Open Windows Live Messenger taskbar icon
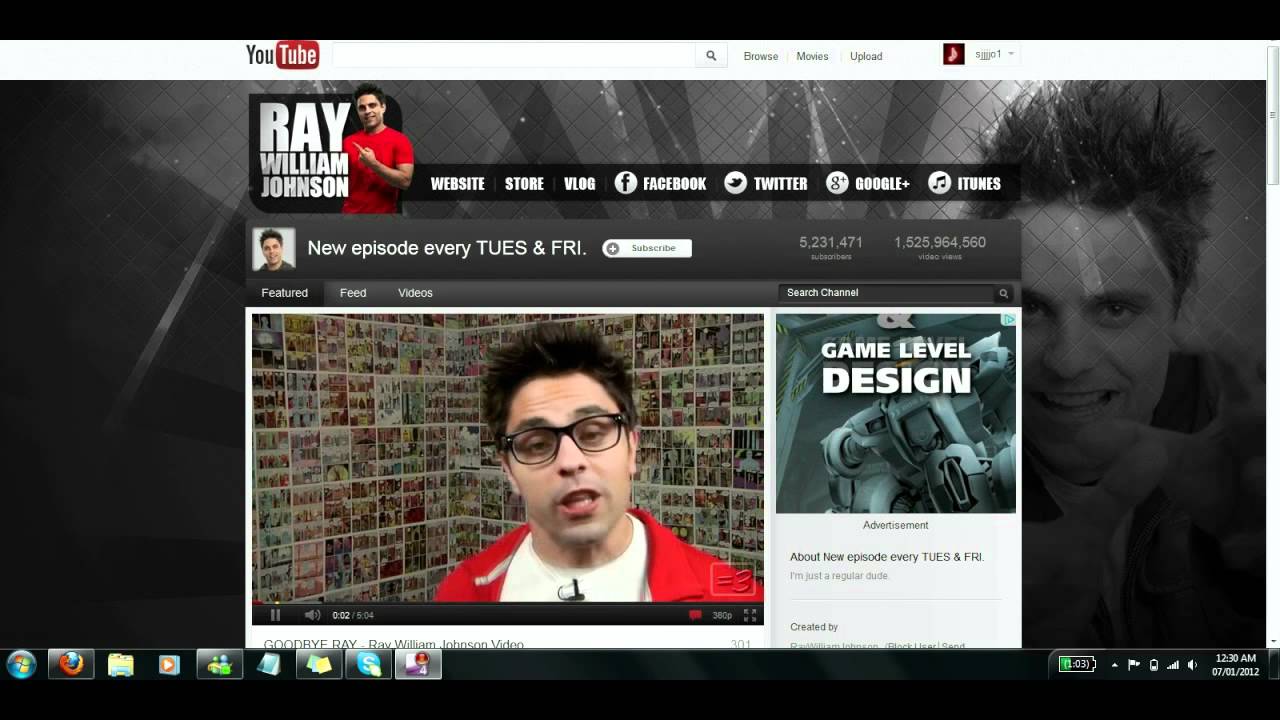1280x720 pixels. click(x=219, y=664)
